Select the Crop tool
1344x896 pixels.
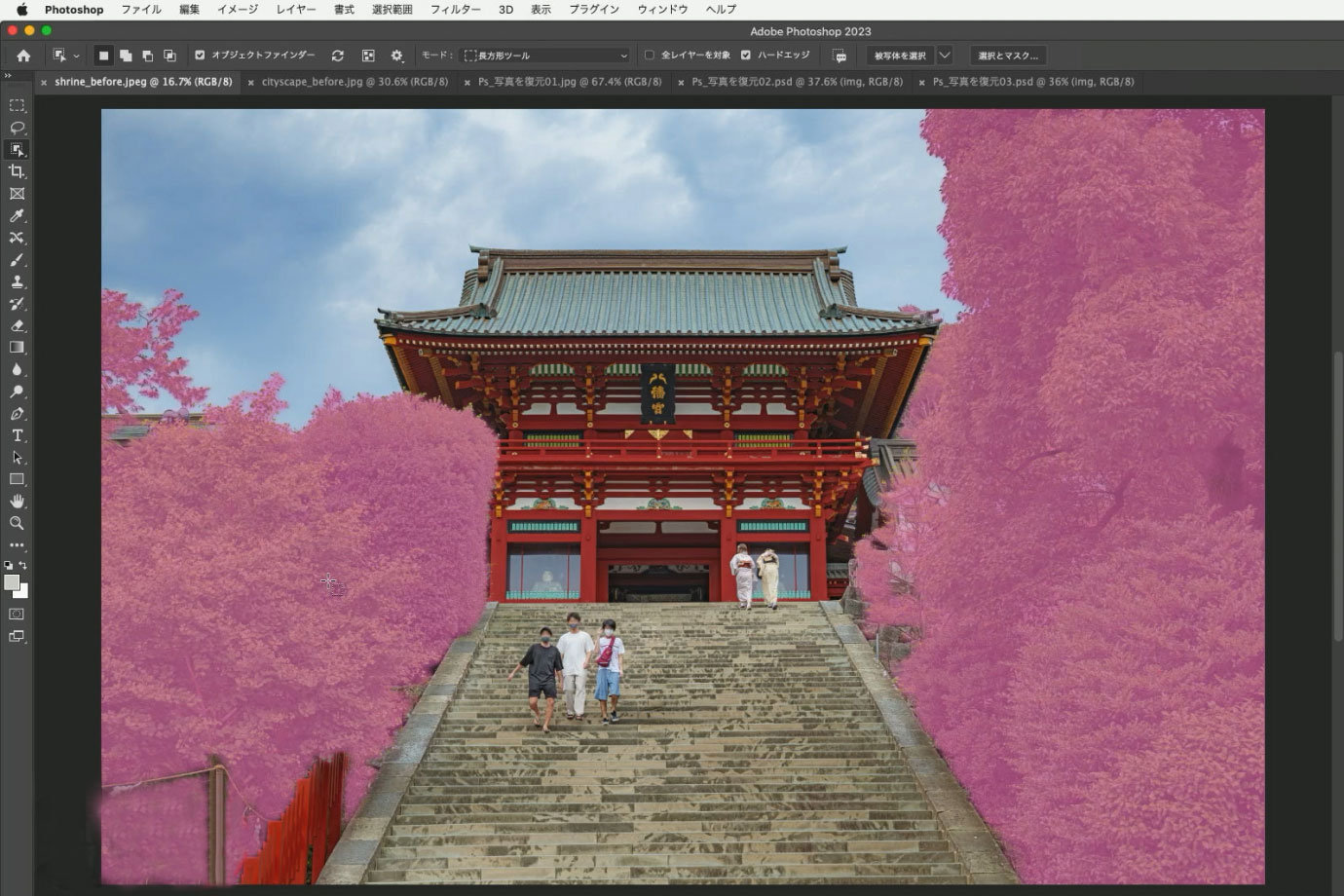point(17,171)
